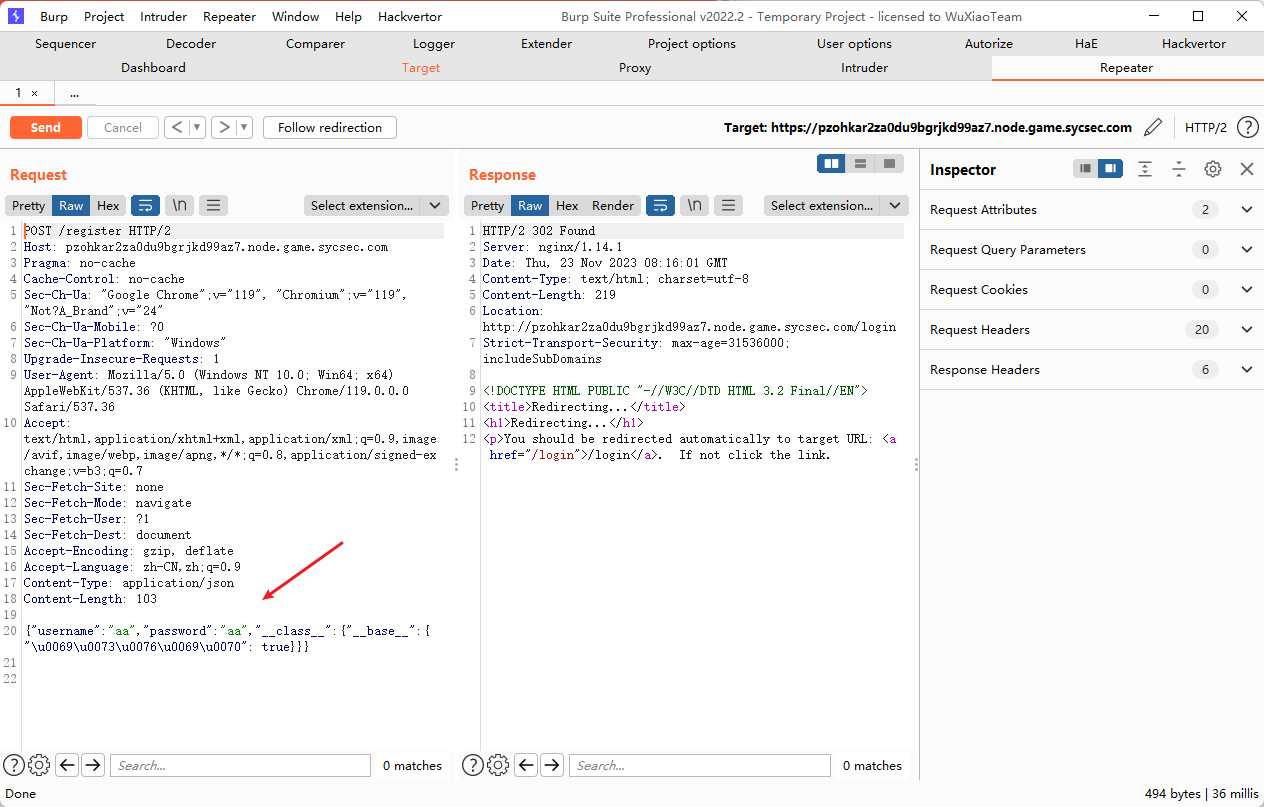This screenshot has width=1264, height=807.
Task: Open the Intruder tab
Action: pos(864,68)
